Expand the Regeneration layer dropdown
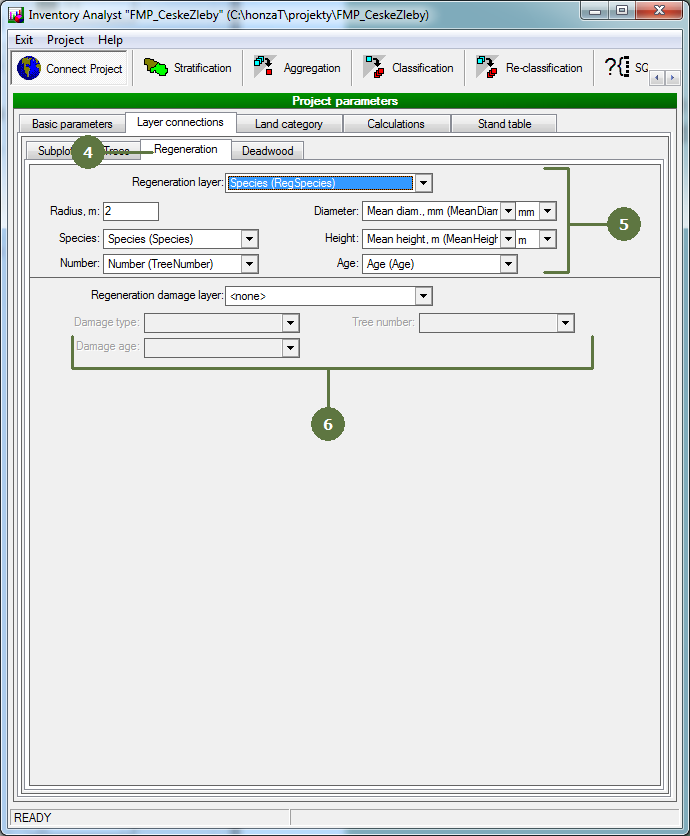 (x=424, y=183)
